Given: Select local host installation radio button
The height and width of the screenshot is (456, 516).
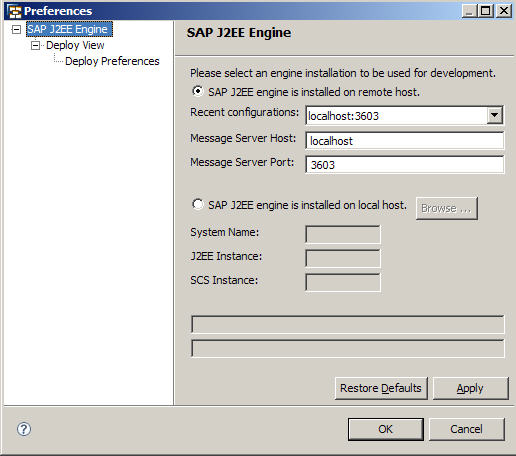Looking at the screenshot, I should (x=198, y=204).
